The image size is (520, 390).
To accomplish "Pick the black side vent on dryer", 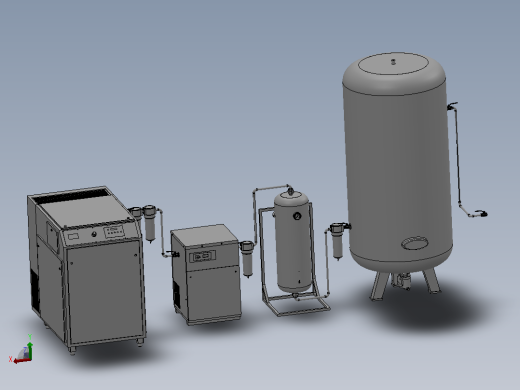I will (176, 296).
